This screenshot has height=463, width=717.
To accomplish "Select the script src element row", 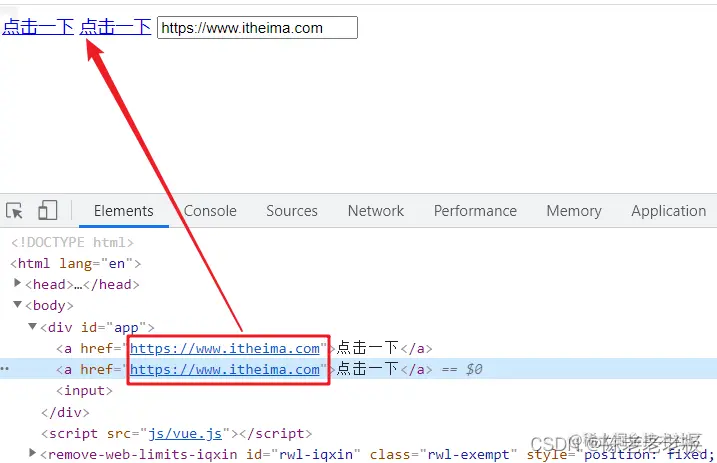I will pyautogui.click(x=177, y=434).
